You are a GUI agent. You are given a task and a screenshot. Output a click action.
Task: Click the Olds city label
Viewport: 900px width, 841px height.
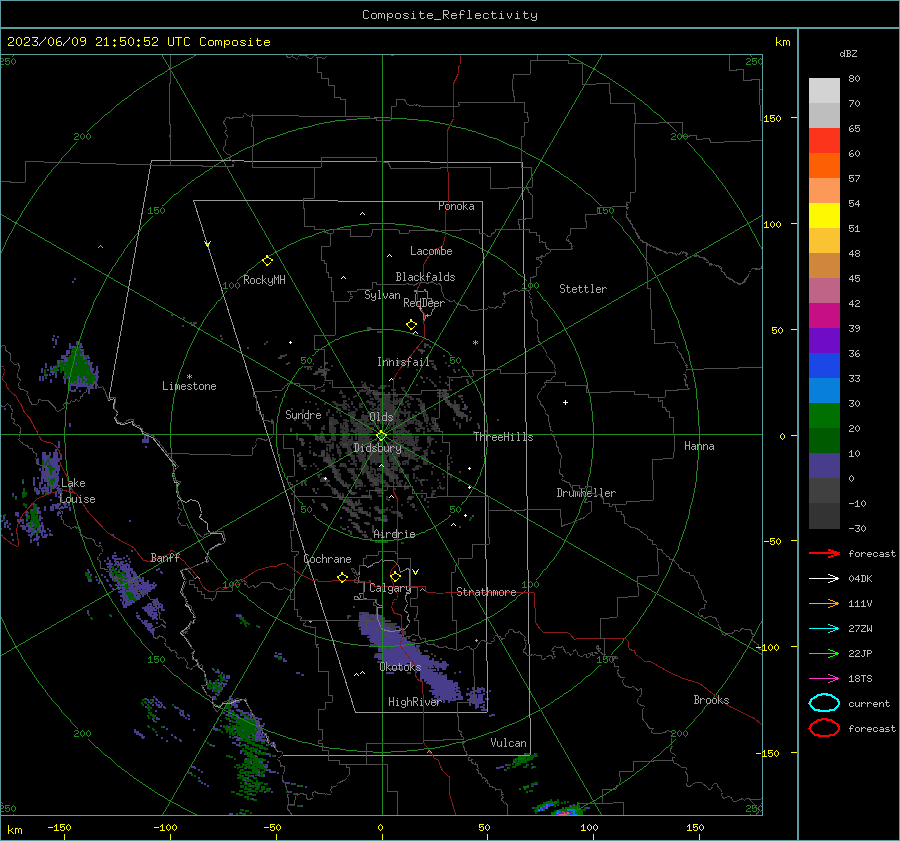381,417
